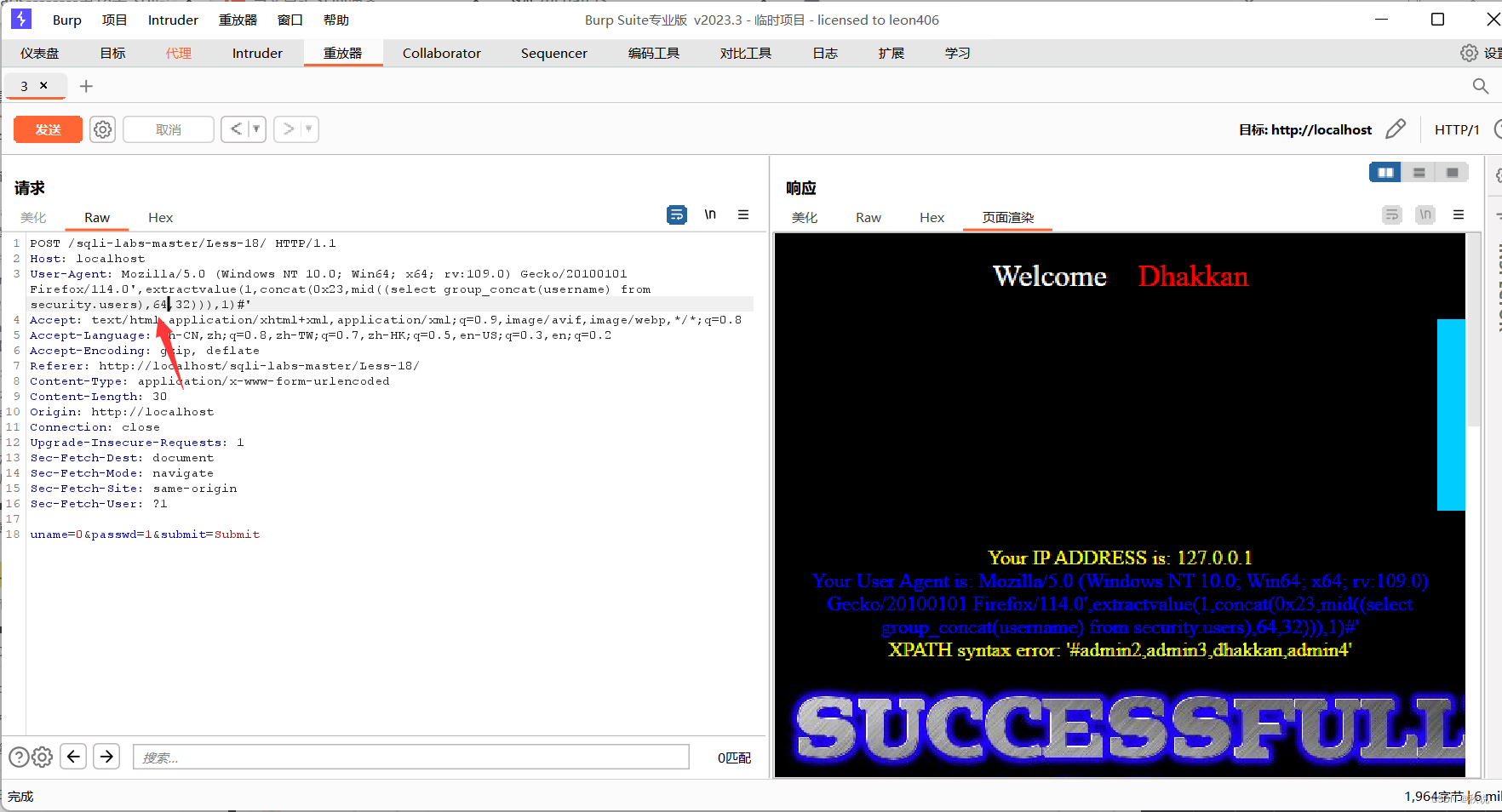Open the search help question mark icon
The image size is (1502, 812).
click(19, 757)
